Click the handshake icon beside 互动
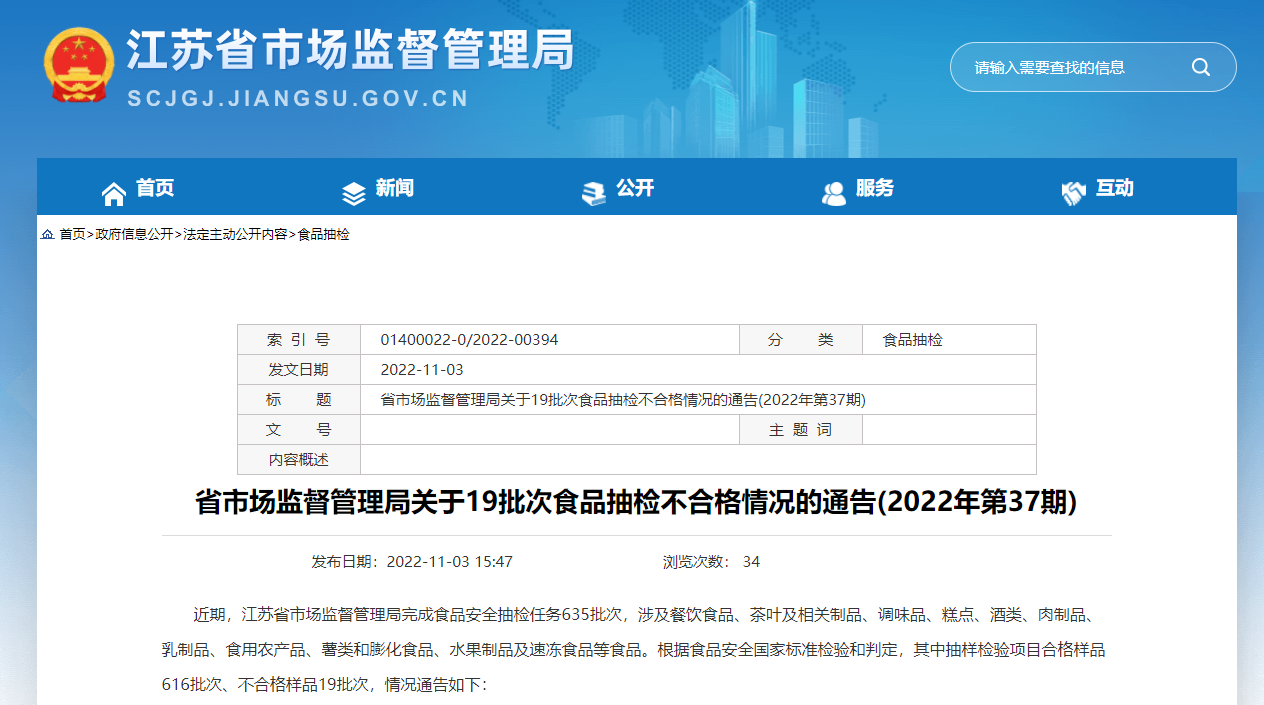 click(1074, 192)
